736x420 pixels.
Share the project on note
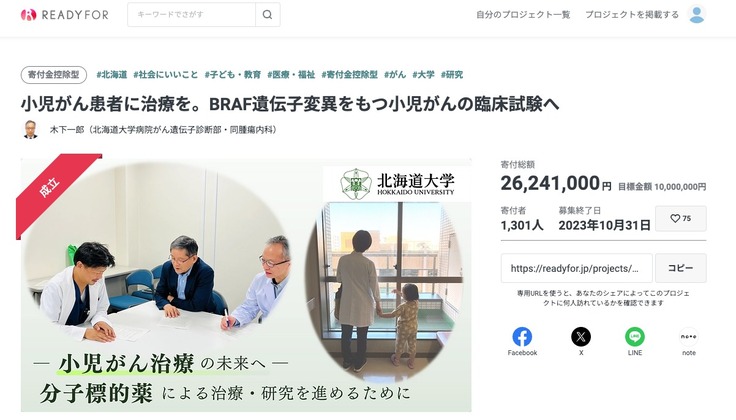(689, 342)
